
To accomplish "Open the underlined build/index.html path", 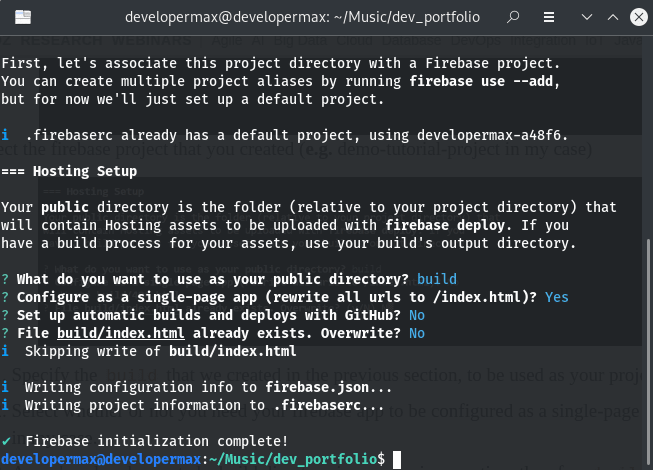I will (x=121, y=333).
